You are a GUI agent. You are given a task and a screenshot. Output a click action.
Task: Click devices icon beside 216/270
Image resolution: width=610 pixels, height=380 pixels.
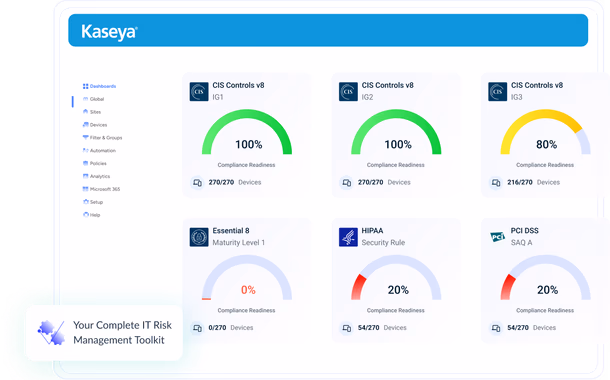496,182
